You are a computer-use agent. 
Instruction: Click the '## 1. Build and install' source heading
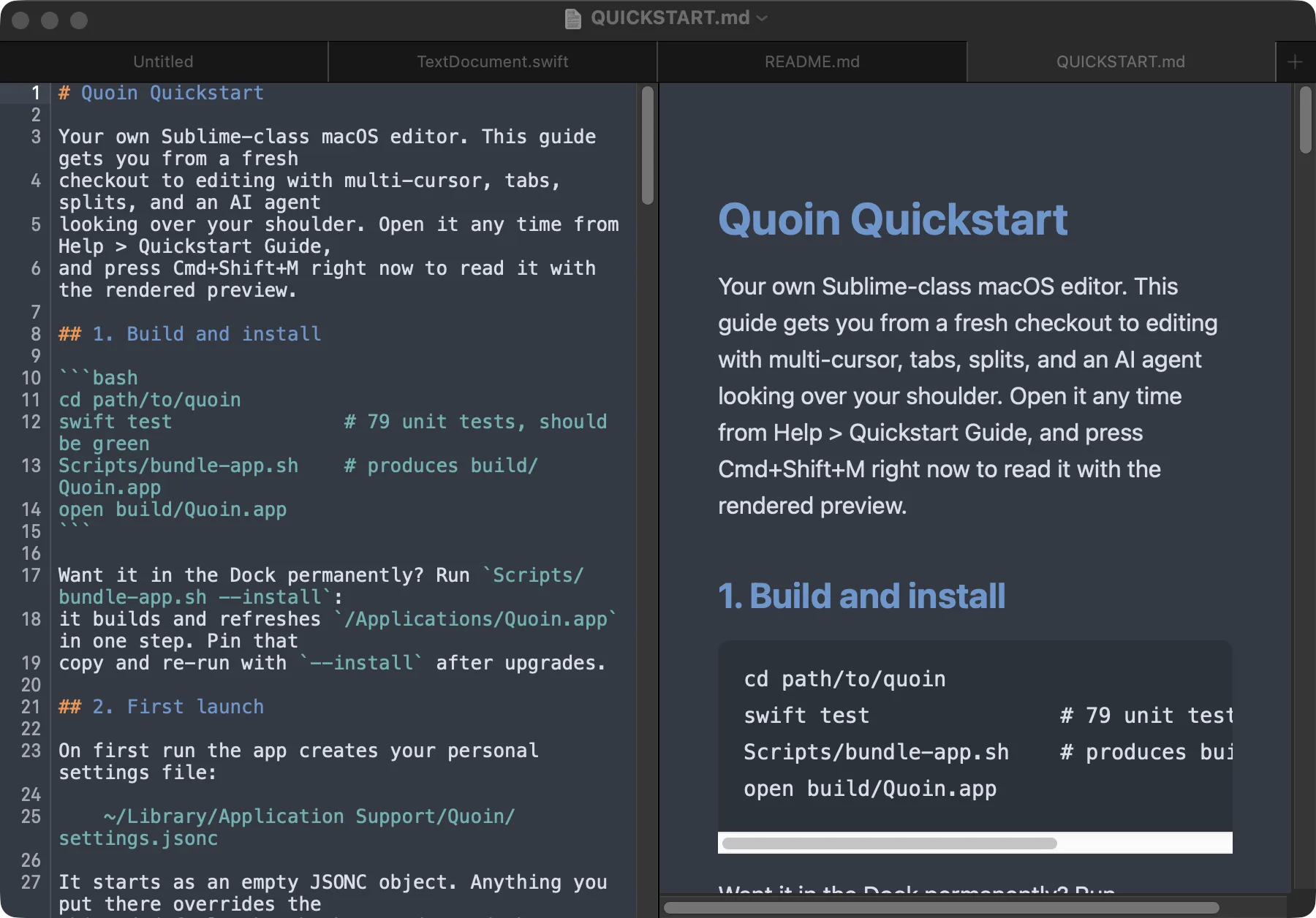[x=189, y=334]
